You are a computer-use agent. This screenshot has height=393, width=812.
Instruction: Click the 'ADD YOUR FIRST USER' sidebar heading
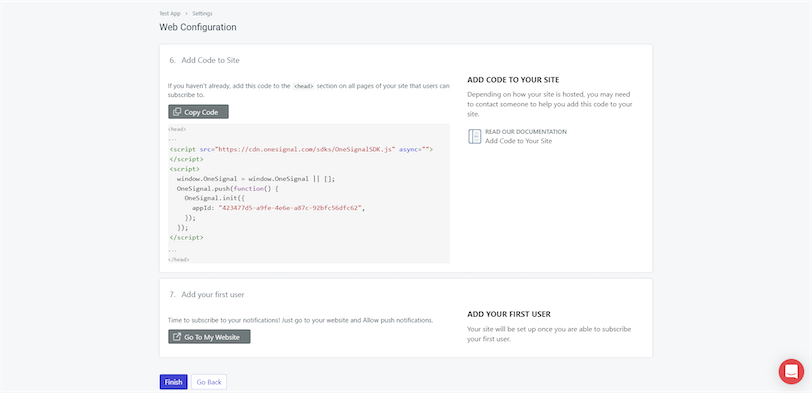(509, 314)
